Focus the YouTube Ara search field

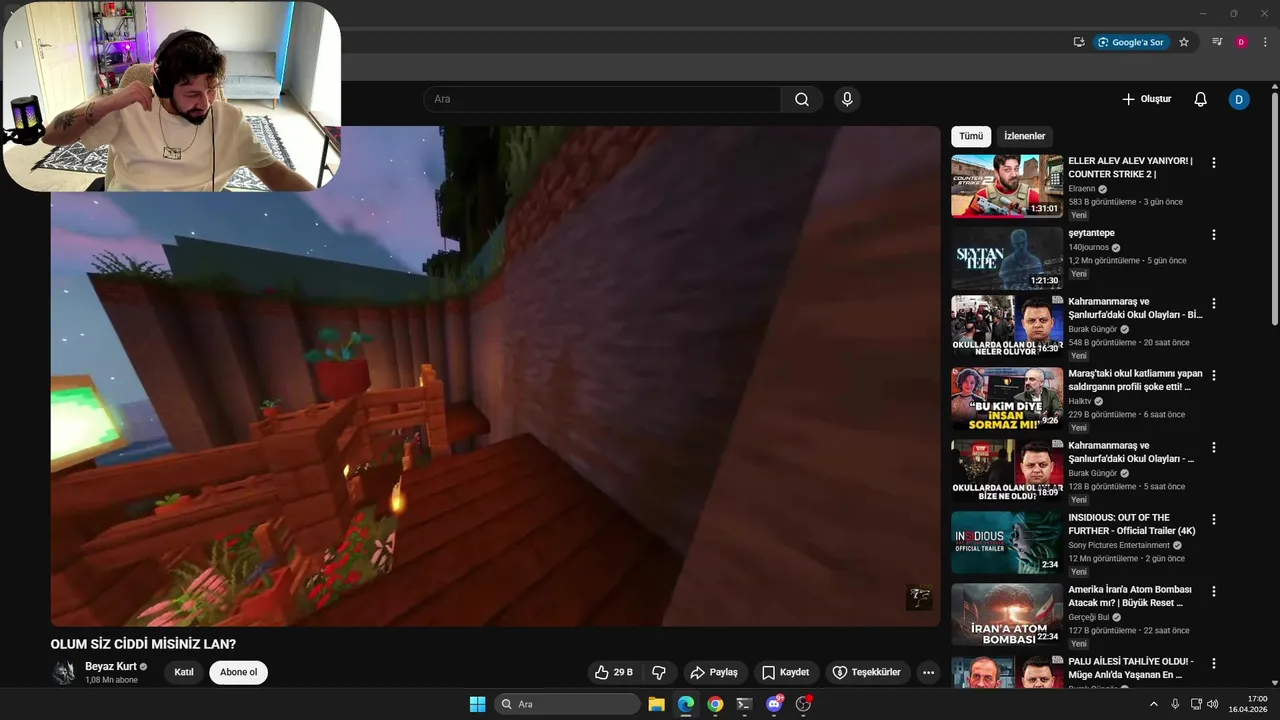(x=602, y=99)
